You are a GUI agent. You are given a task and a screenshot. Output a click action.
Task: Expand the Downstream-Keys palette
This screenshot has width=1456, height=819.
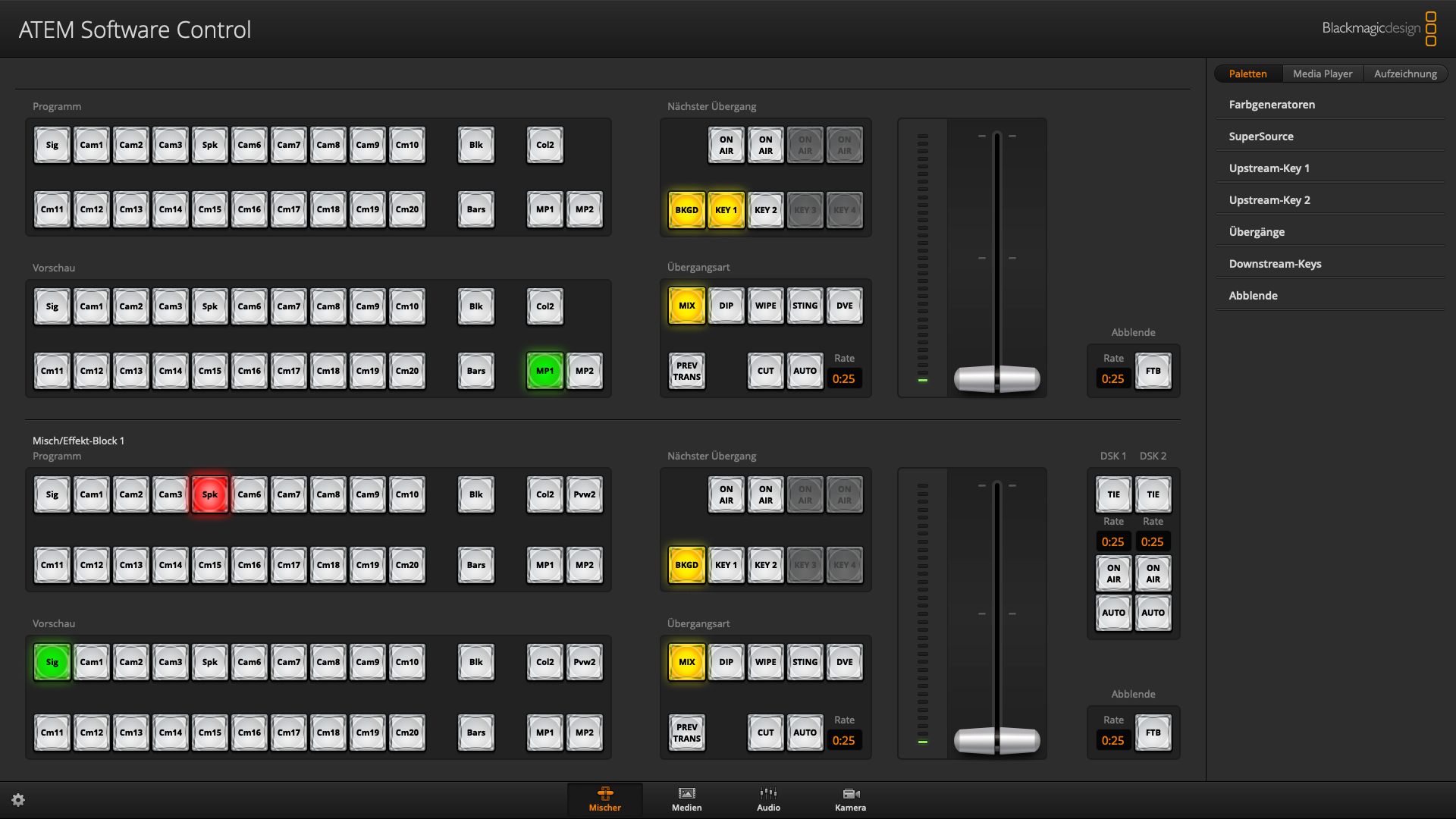tap(1275, 264)
